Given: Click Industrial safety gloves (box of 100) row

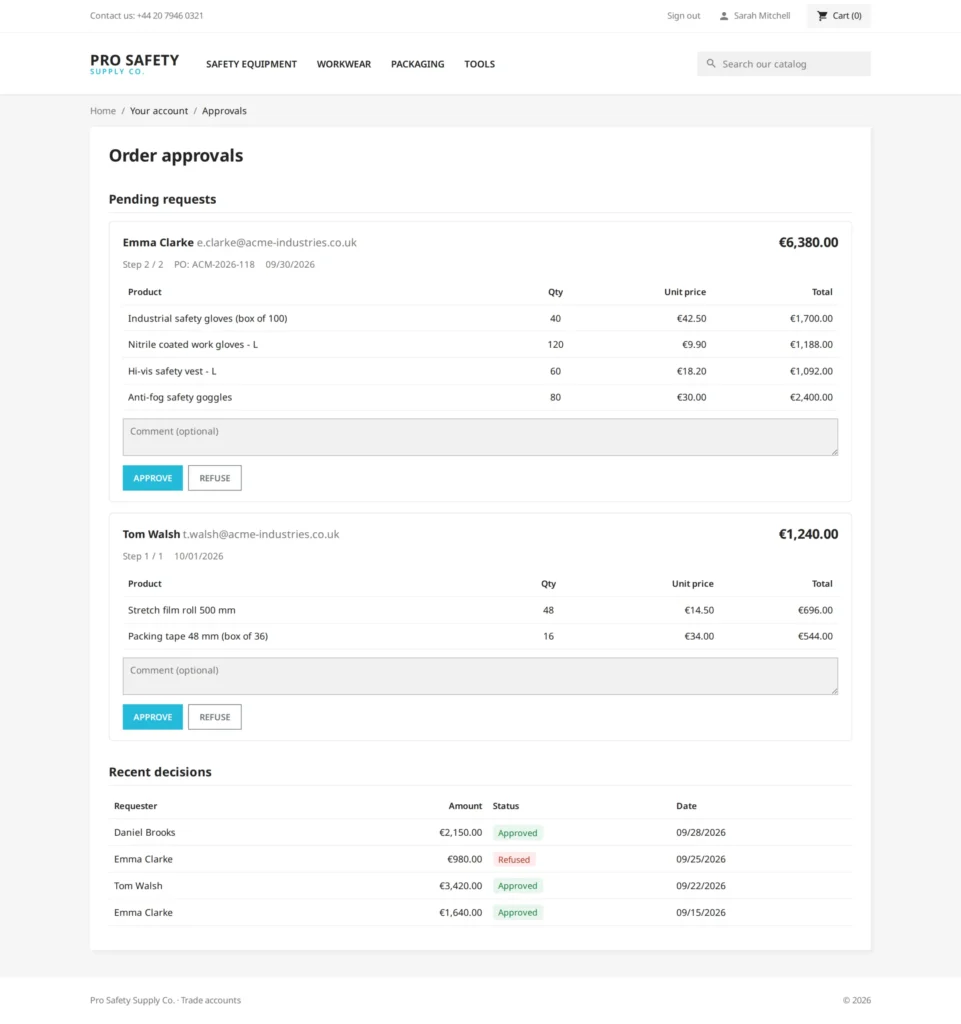Looking at the screenshot, I should point(480,319).
